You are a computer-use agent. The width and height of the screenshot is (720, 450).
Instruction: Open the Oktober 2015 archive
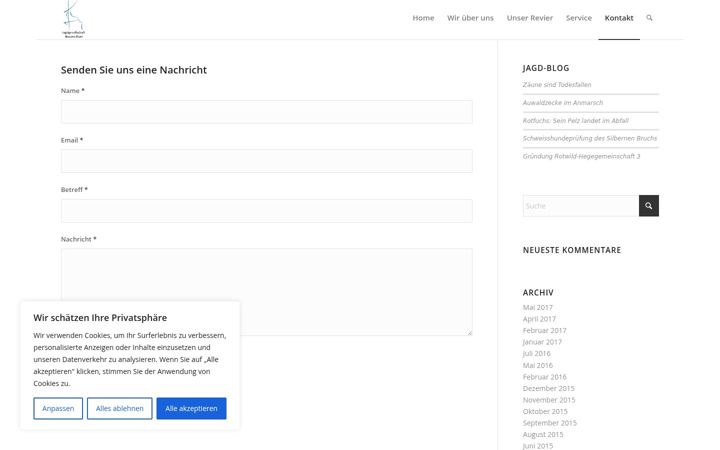(x=545, y=411)
